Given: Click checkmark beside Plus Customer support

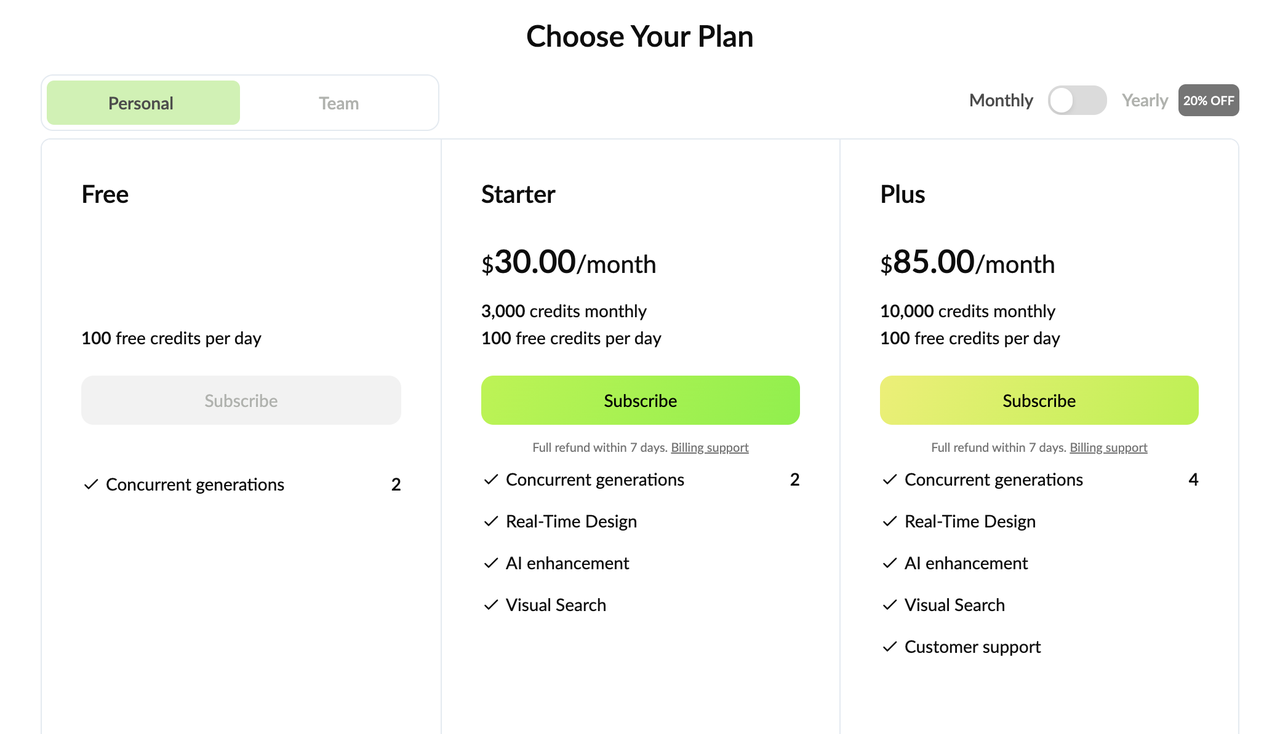Looking at the screenshot, I should pyautogui.click(x=890, y=647).
